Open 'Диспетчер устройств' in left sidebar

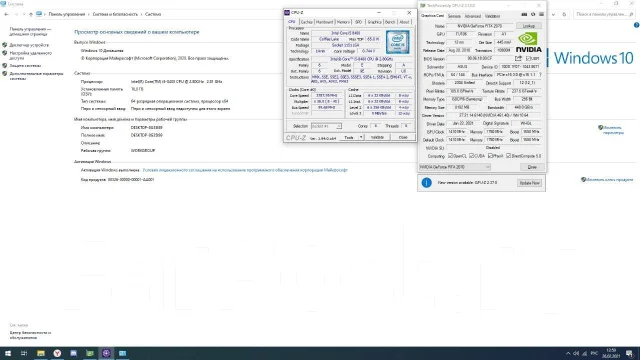tap(29, 45)
